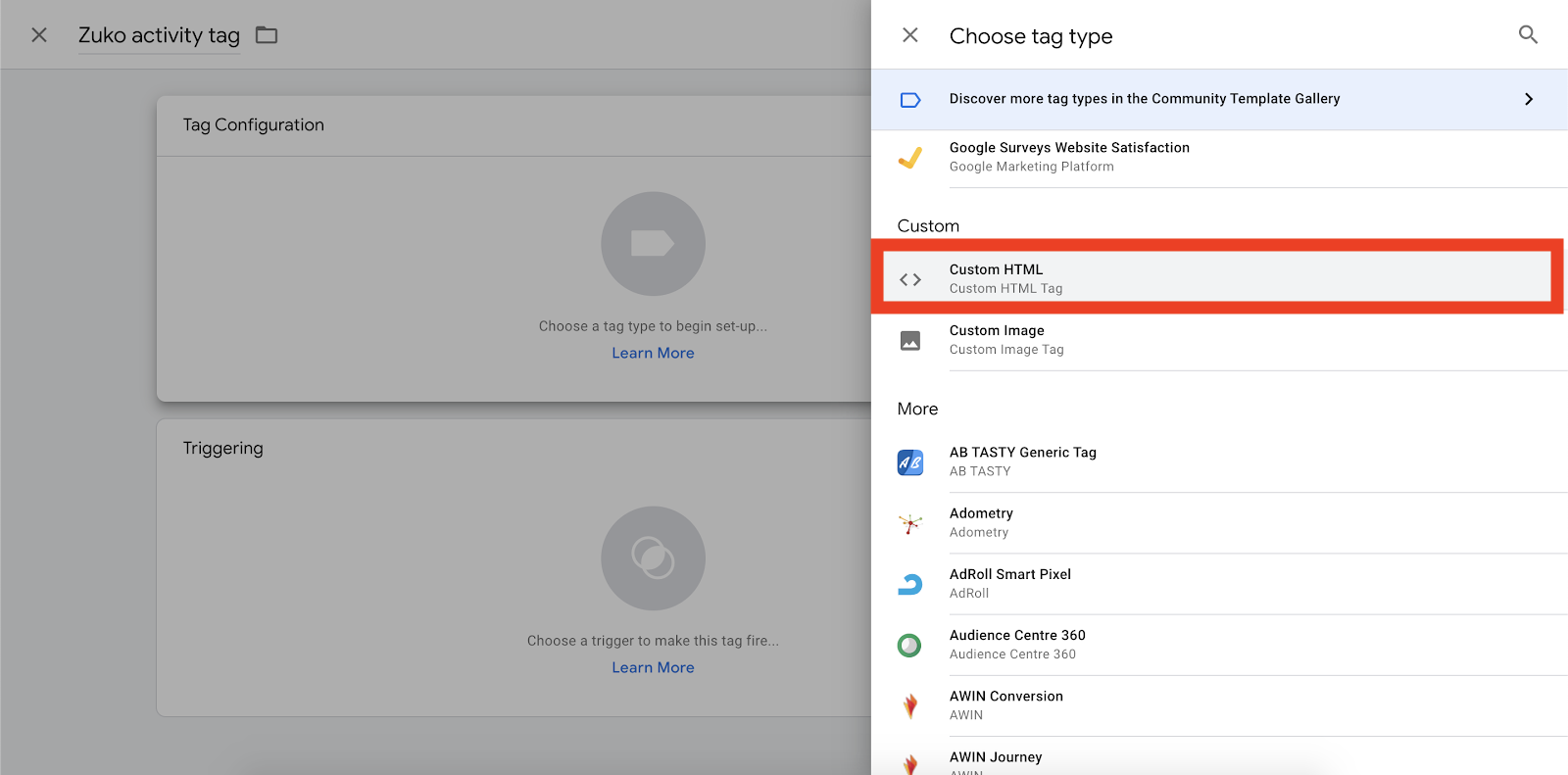Click the 'Triggering' card heading

coord(222,448)
